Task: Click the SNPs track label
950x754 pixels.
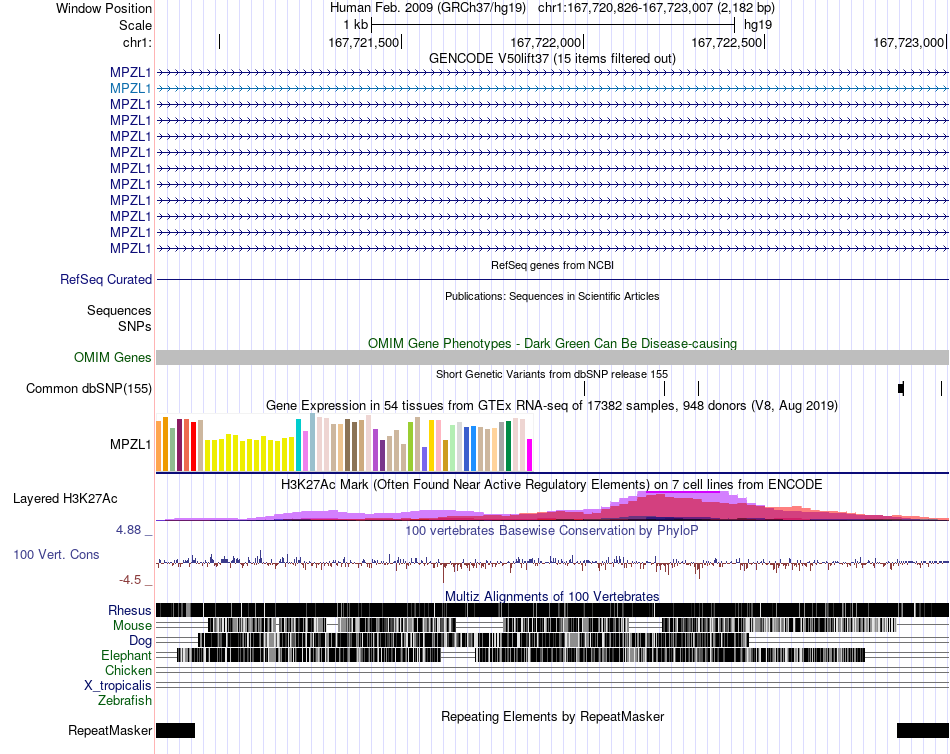Action: pyautogui.click(x=135, y=326)
